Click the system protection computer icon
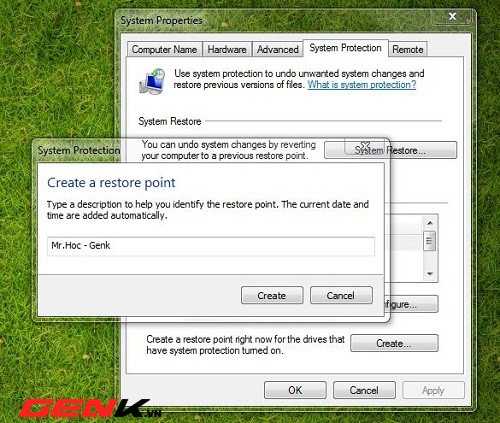 click(x=152, y=81)
